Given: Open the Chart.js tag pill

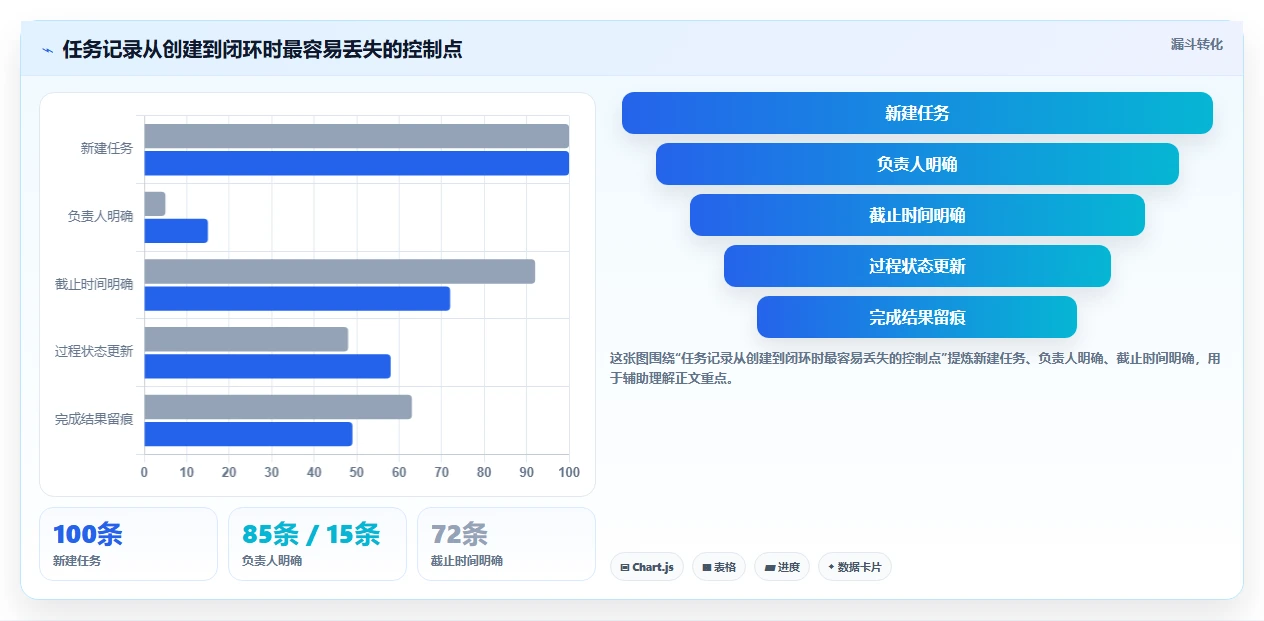Looking at the screenshot, I should (x=647, y=567).
